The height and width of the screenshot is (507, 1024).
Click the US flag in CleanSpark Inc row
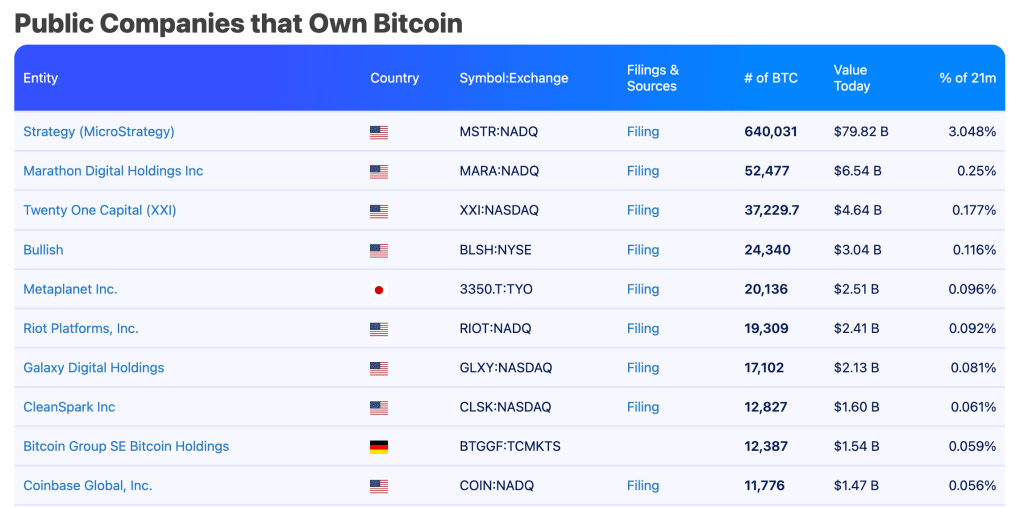[x=378, y=408]
